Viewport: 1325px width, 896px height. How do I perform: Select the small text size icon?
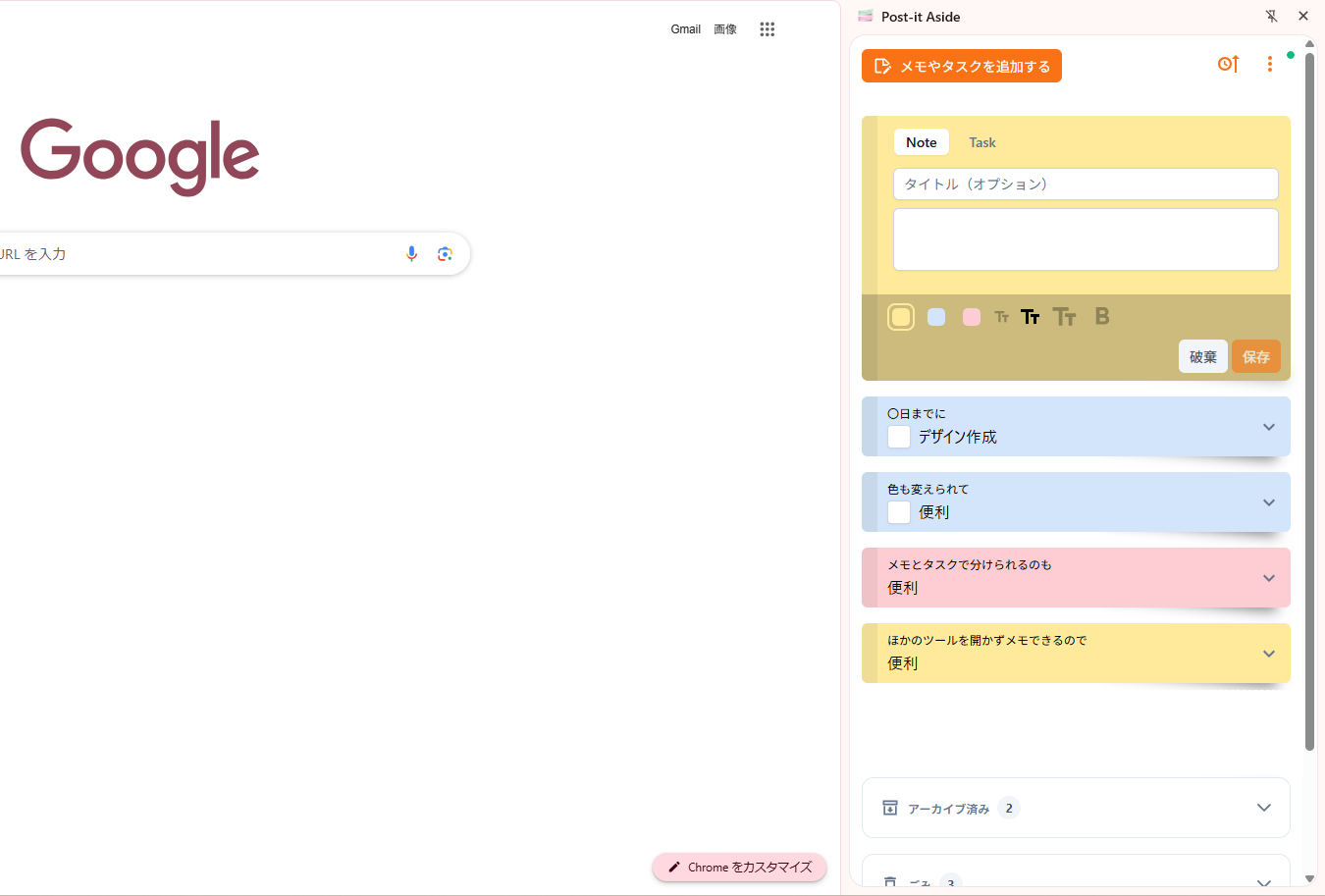coord(1001,317)
